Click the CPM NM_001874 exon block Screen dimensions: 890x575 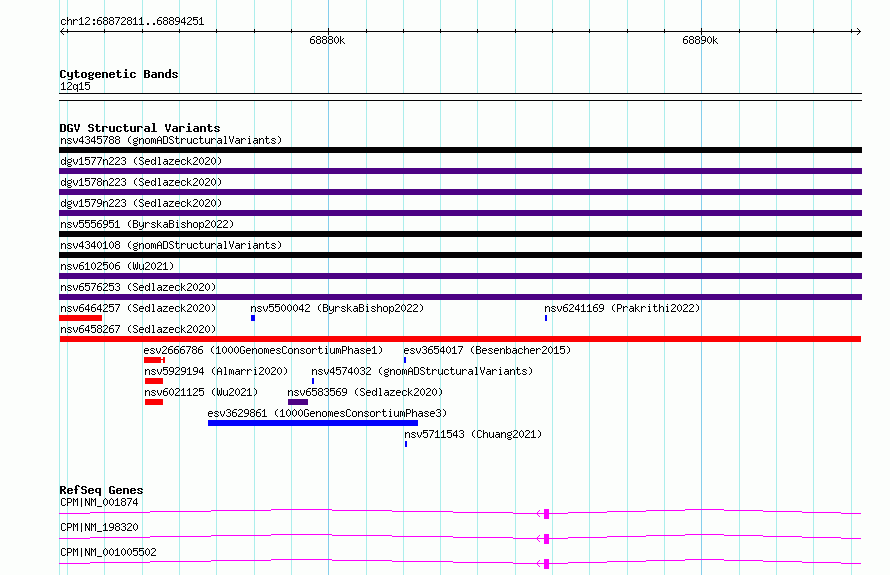[547, 514]
